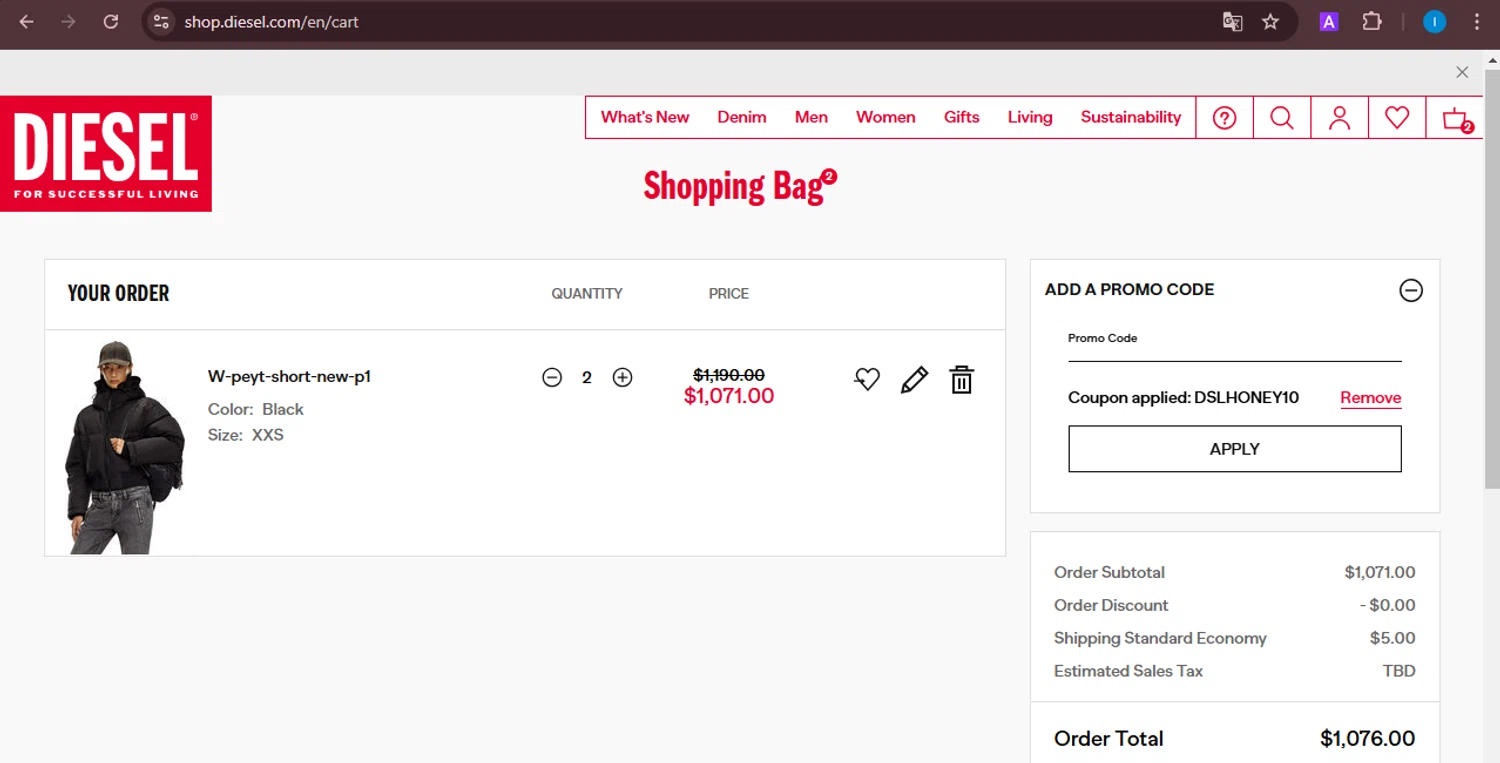
Task: Open the Denim menu
Action: pyautogui.click(x=741, y=117)
